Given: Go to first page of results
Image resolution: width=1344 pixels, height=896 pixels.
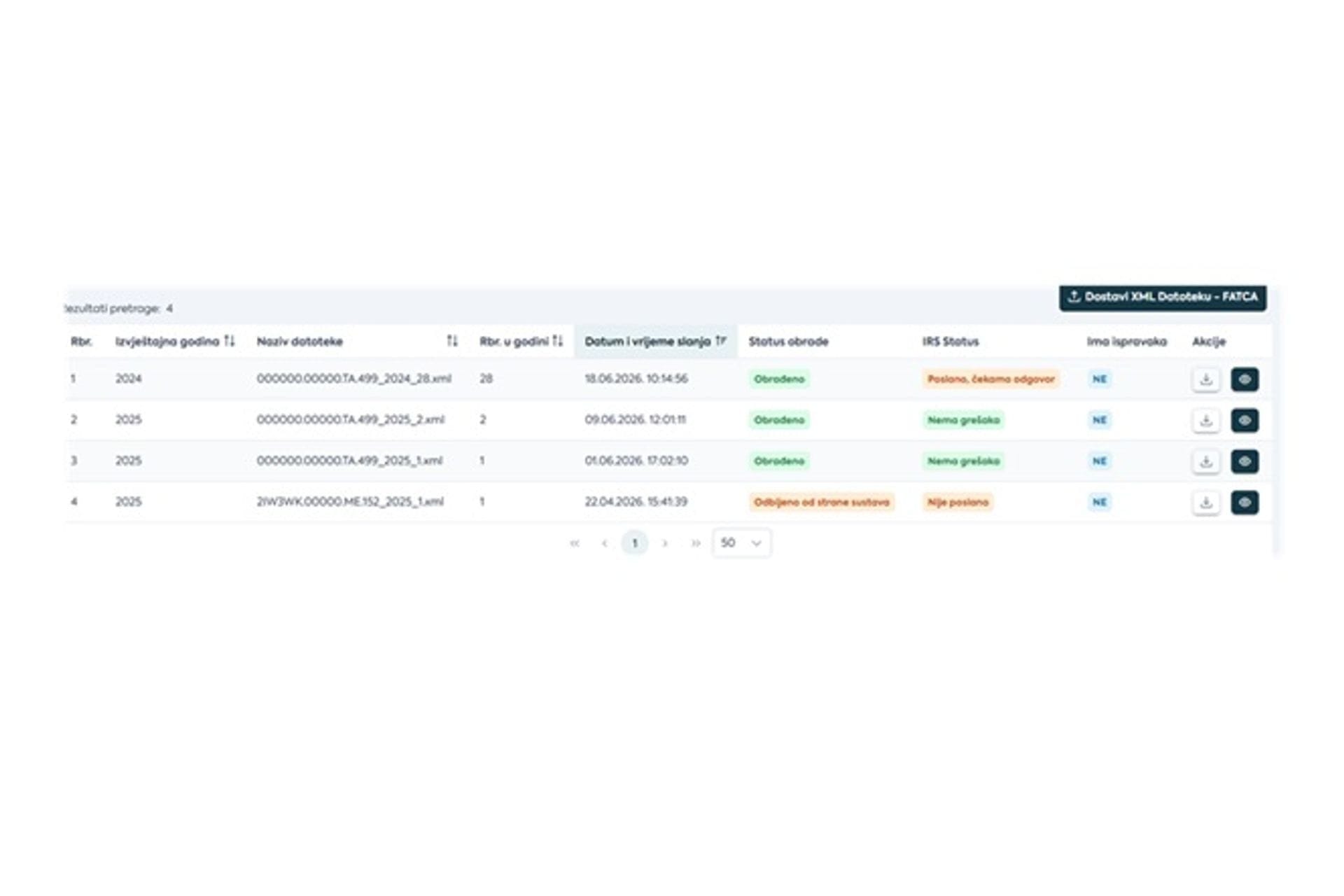Looking at the screenshot, I should [x=575, y=543].
